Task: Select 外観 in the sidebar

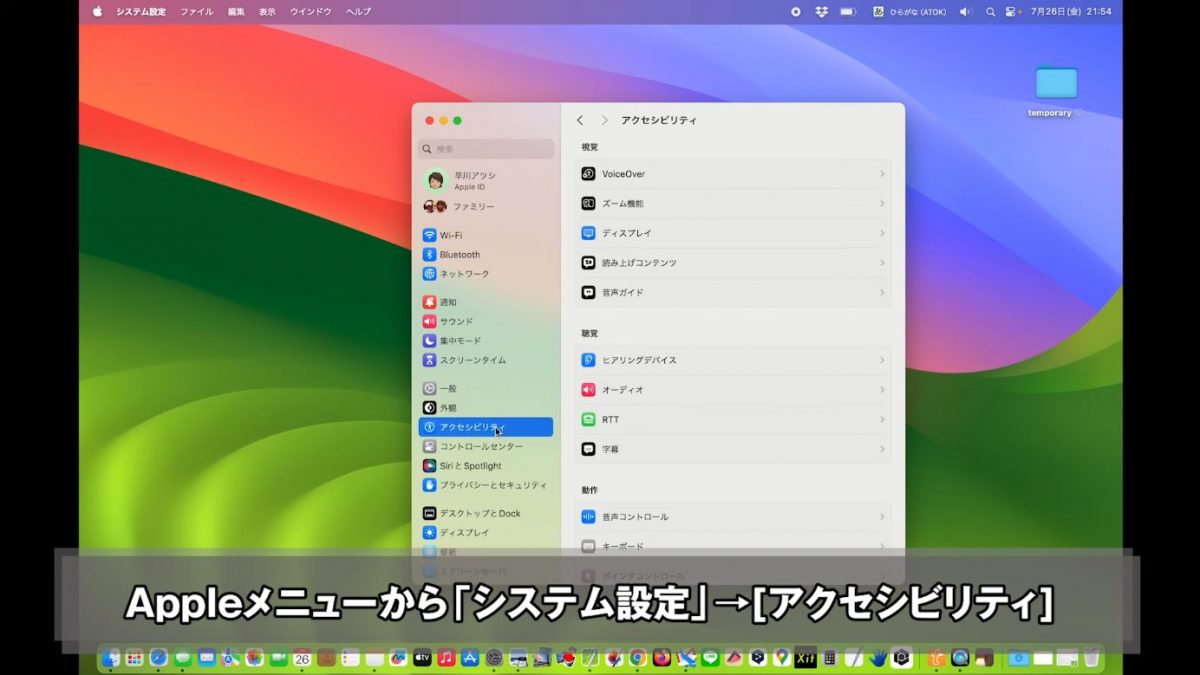Action: coord(486,407)
